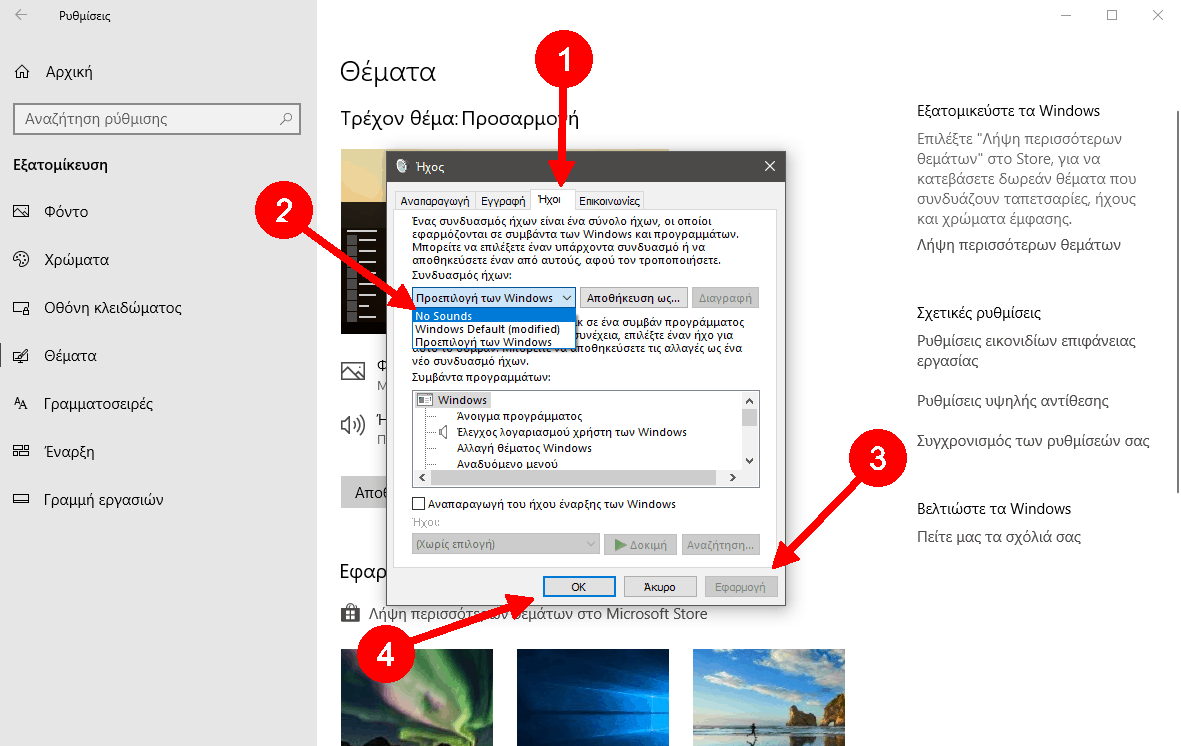Enable Αναπαραγωγή του ήχου έναρξης των Windows checkbox
The height and width of the screenshot is (746, 1181).
pos(420,504)
